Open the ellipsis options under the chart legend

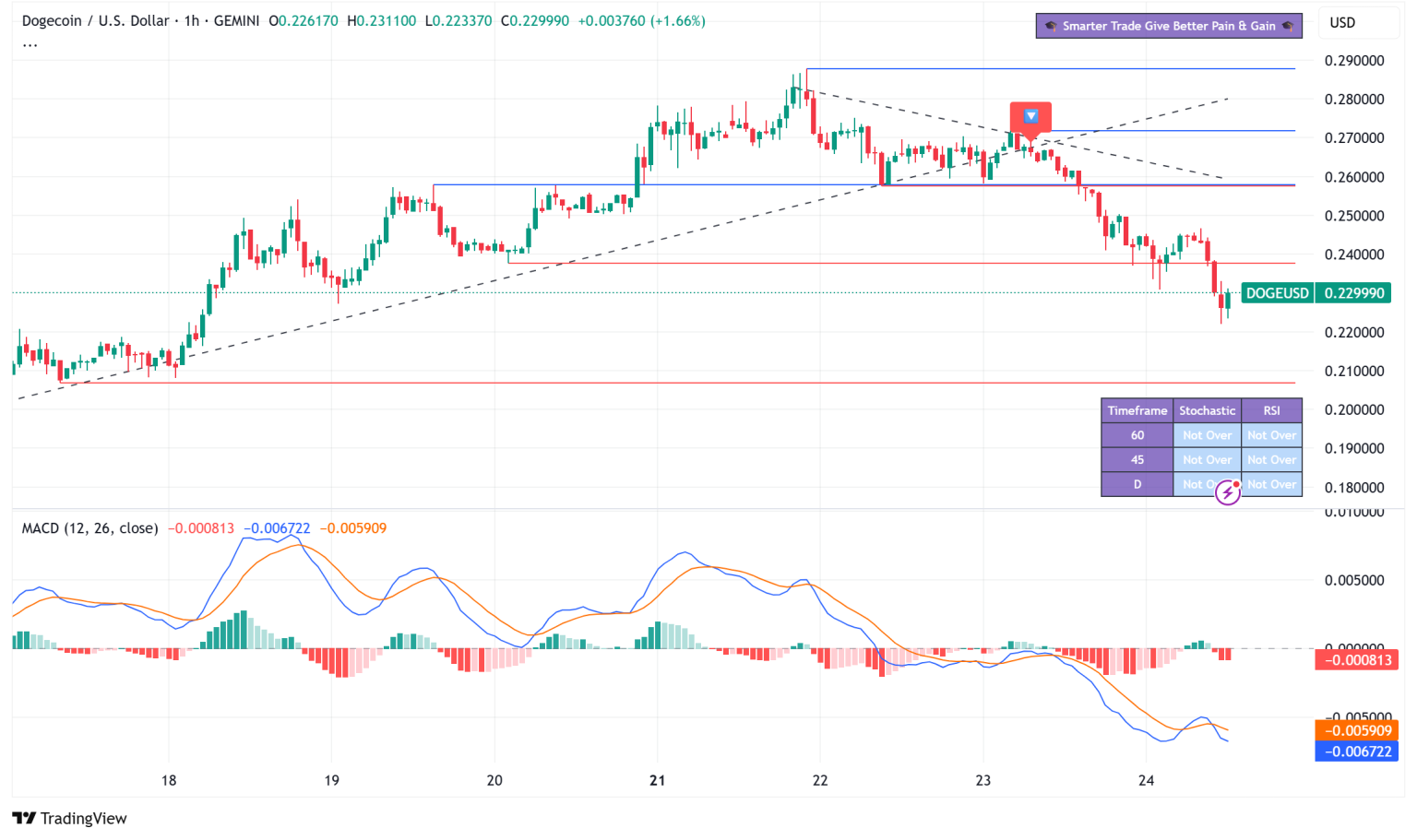click(x=28, y=43)
